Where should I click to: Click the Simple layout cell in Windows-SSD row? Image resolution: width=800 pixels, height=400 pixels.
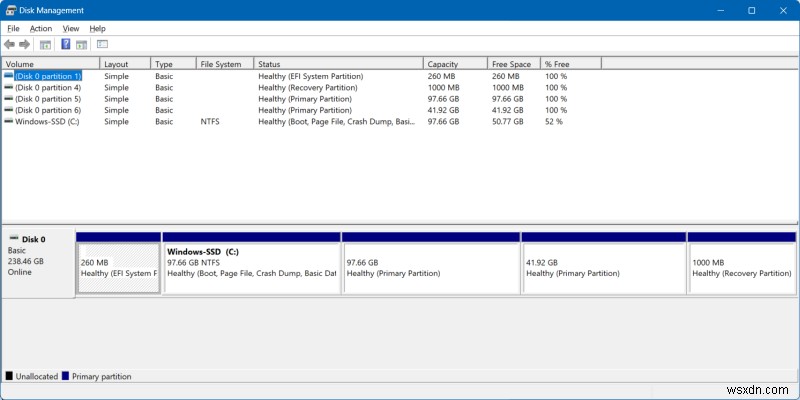116,121
